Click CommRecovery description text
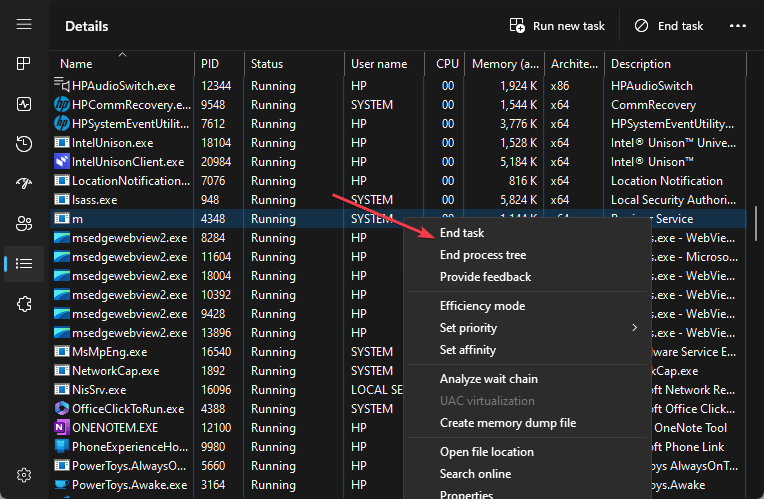Image resolution: width=764 pixels, height=499 pixels. coord(653,105)
